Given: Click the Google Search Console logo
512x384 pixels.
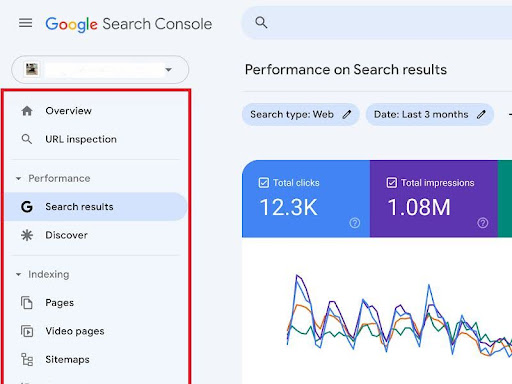Looking at the screenshot, I should [x=129, y=24].
